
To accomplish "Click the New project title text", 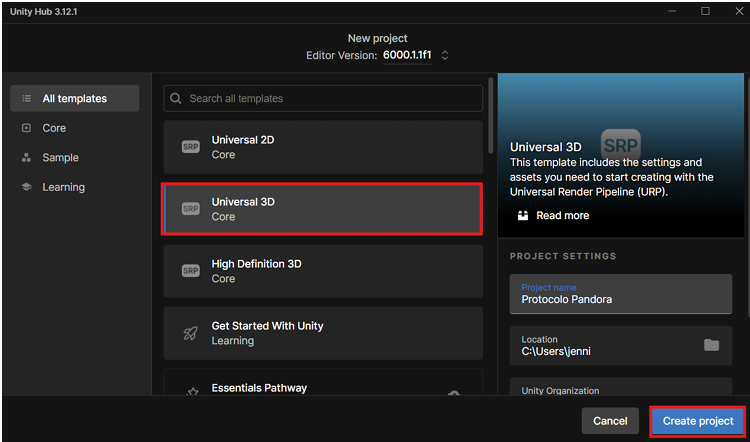I will point(377,38).
